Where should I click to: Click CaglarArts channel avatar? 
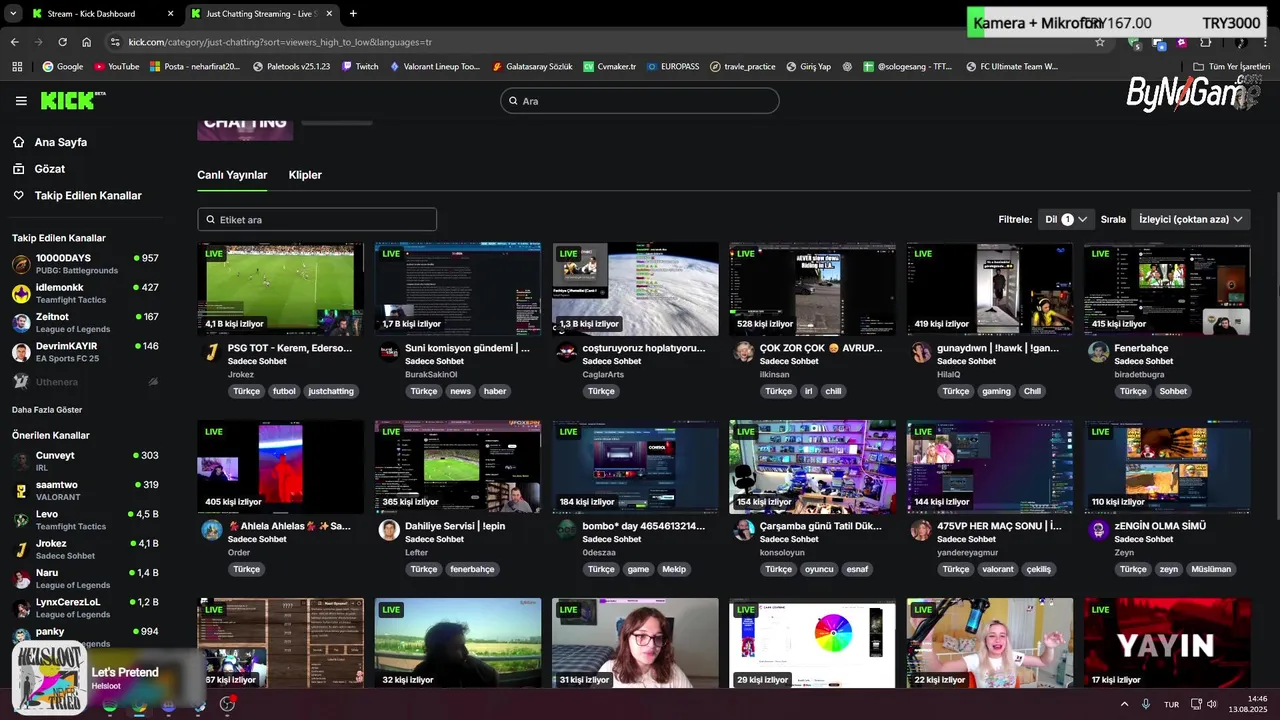click(x=566, y=352)
